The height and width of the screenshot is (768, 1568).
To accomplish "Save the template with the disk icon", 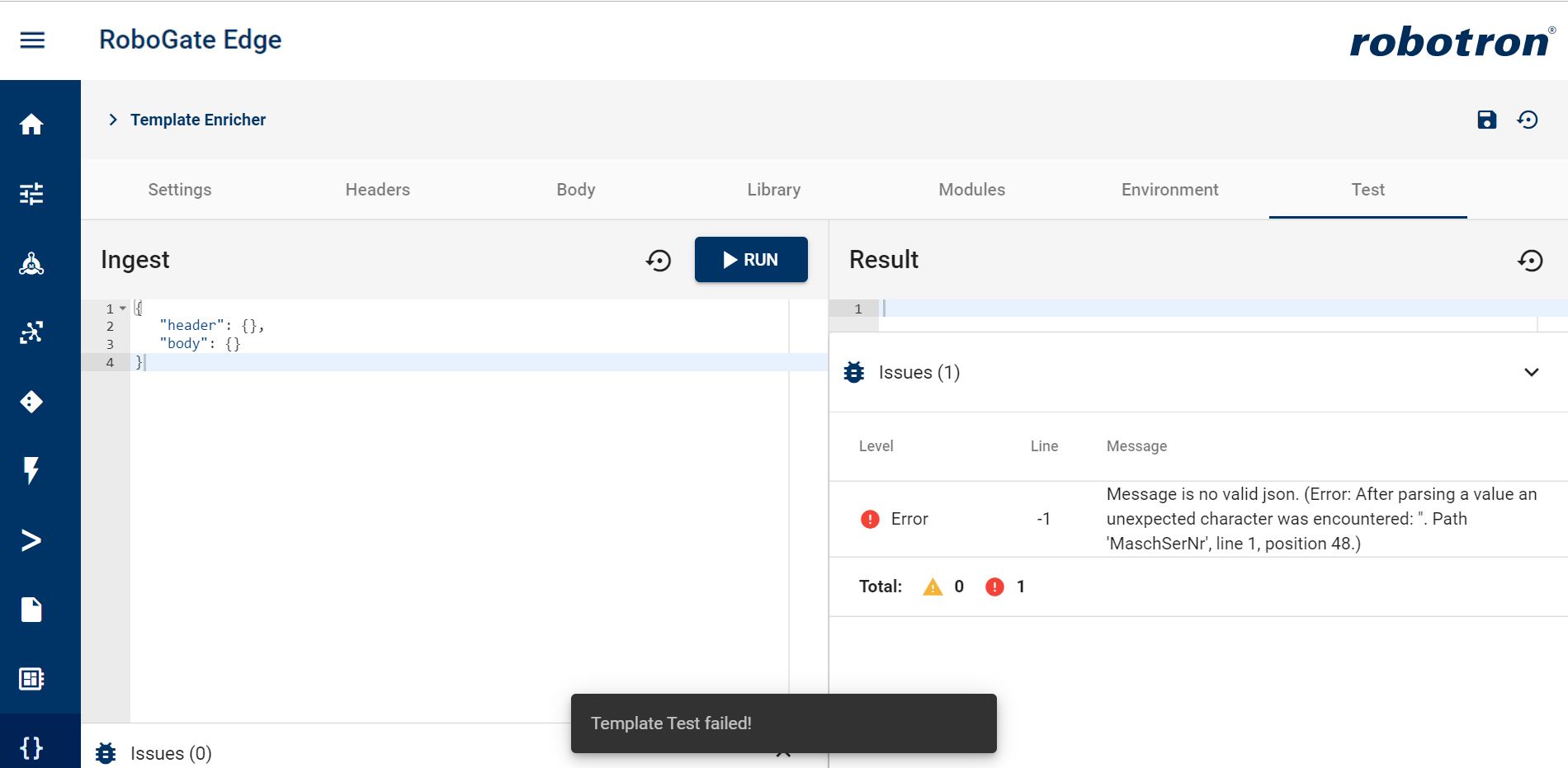I will [1487, 120].
